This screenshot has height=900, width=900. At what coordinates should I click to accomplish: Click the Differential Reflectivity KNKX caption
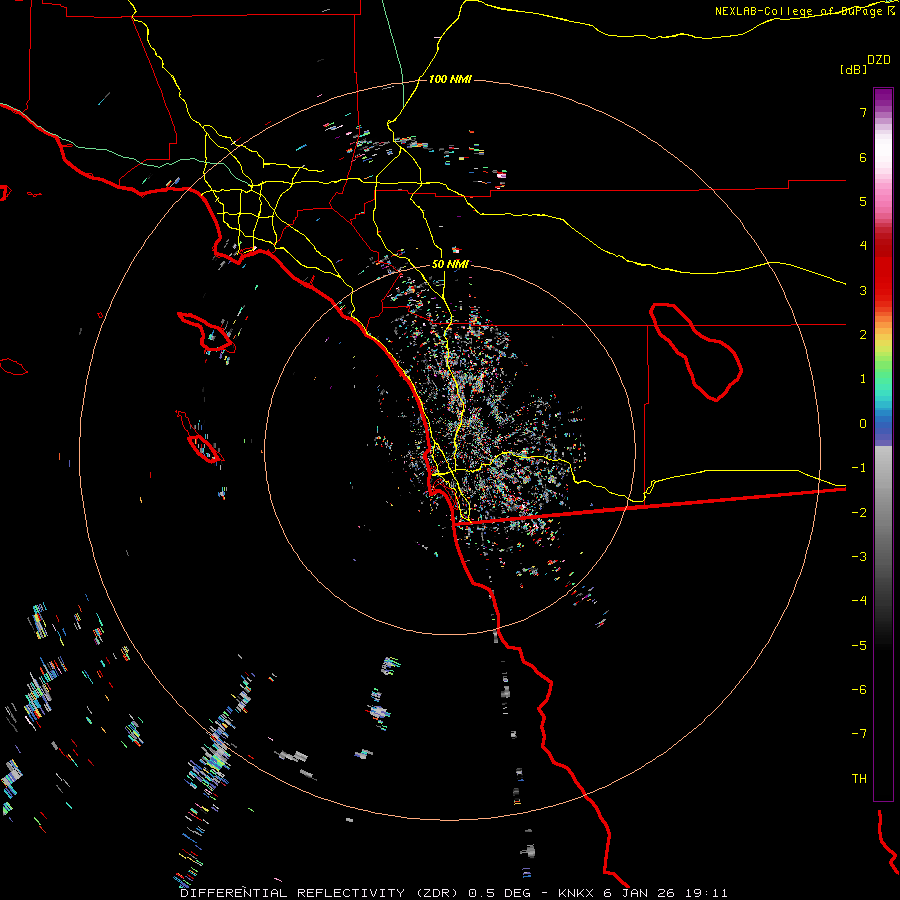pyautogui.click(x=454, y=893)
